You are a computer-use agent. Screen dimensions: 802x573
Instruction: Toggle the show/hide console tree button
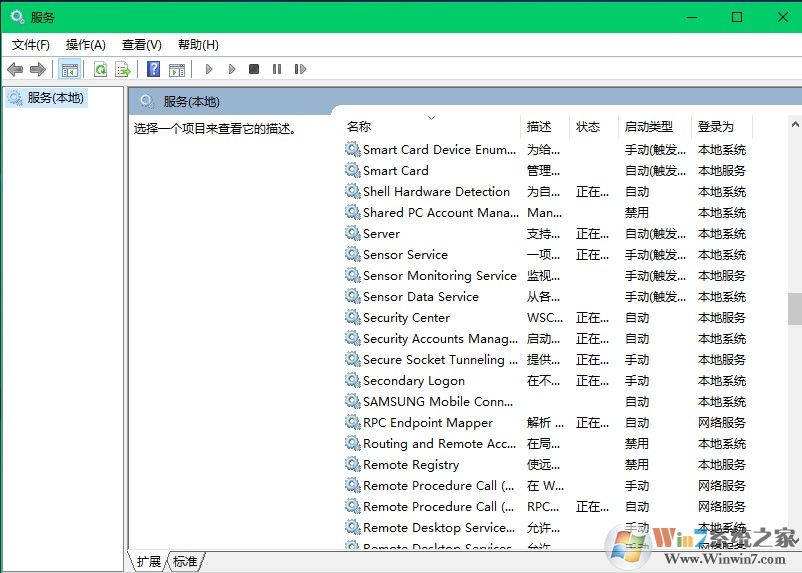(69, 69)
